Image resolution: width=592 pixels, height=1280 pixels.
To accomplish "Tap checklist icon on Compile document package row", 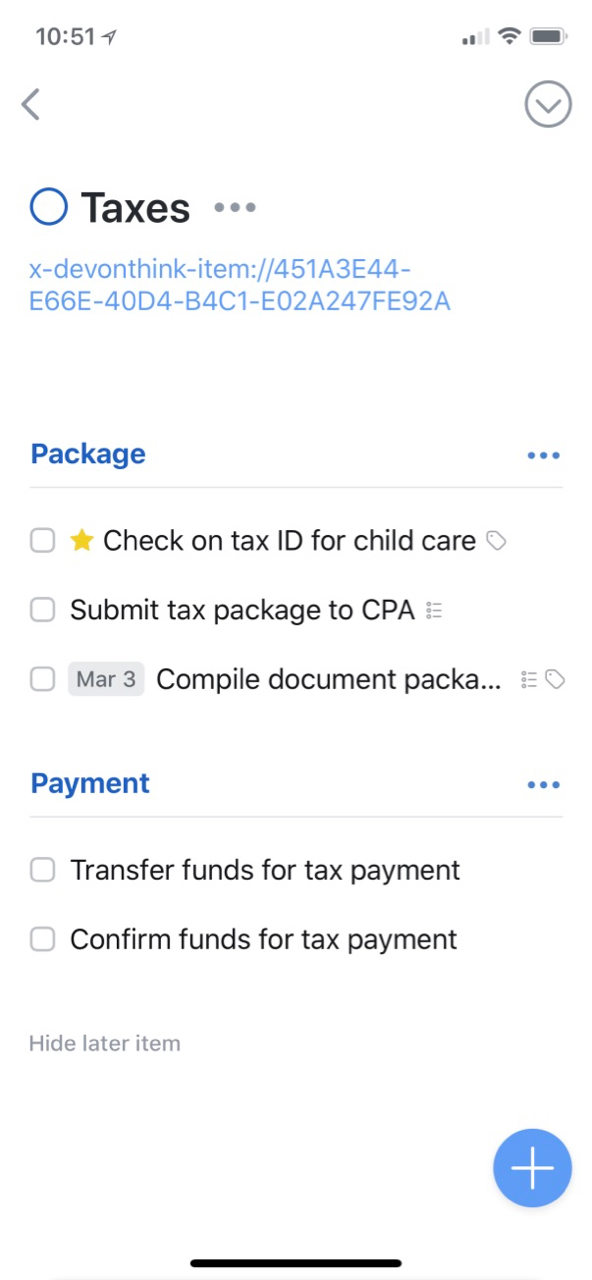I will 529,680.
